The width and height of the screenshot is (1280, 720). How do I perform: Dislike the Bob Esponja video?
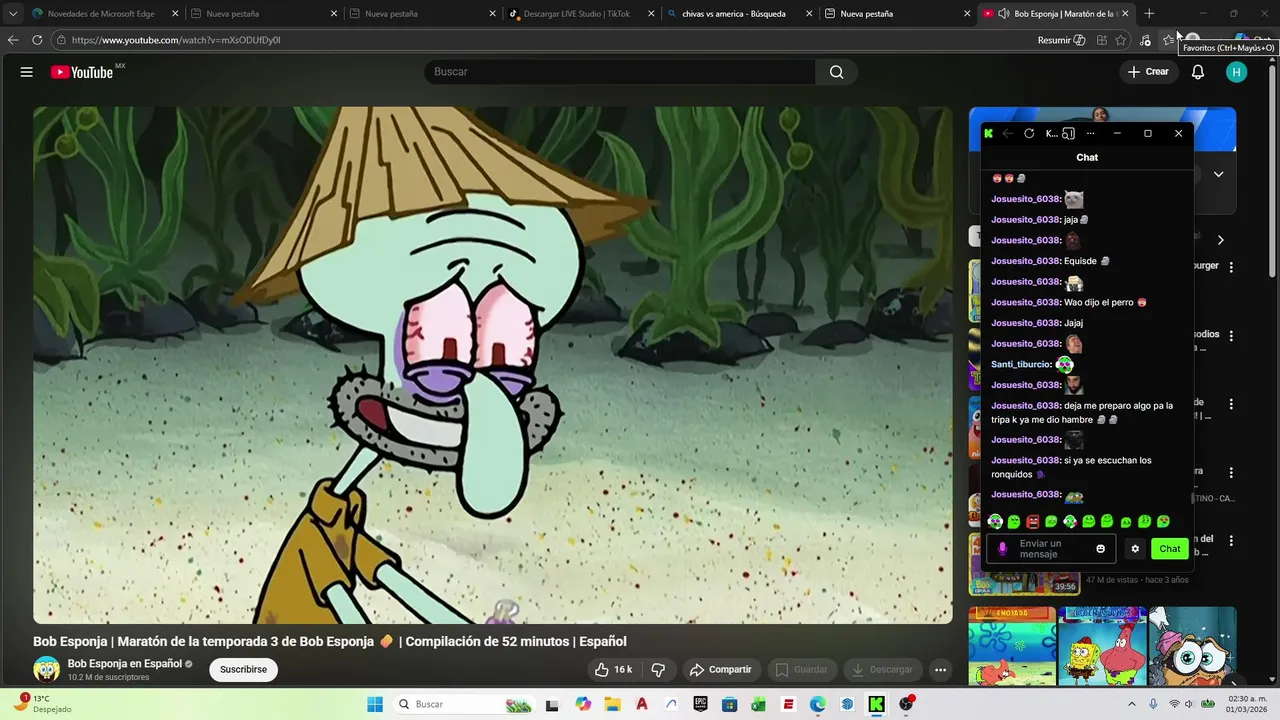pos(658,669)
